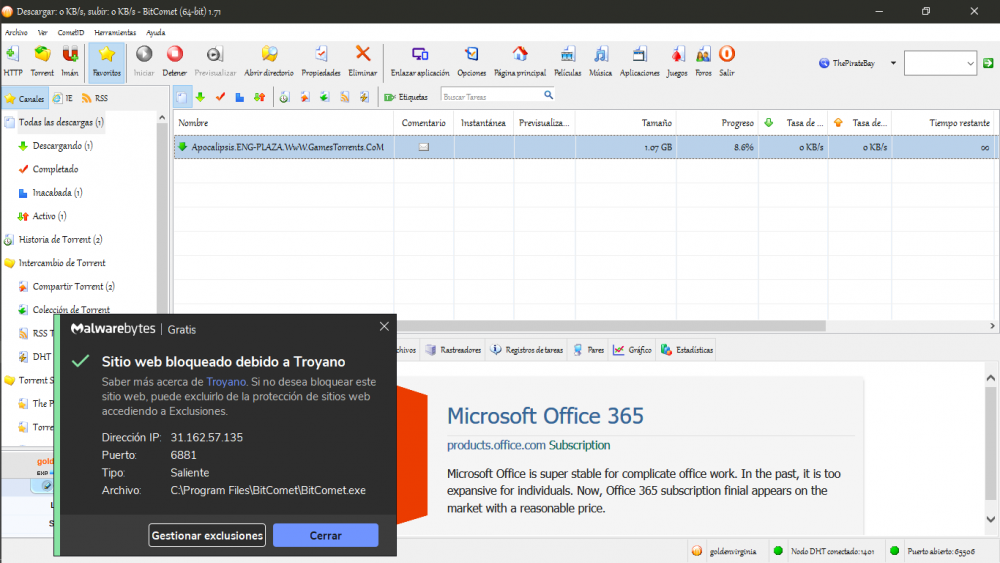This screenshot has height=563, width=1000.
Task: Stop the task with Detener
Action: coord(175,61)
